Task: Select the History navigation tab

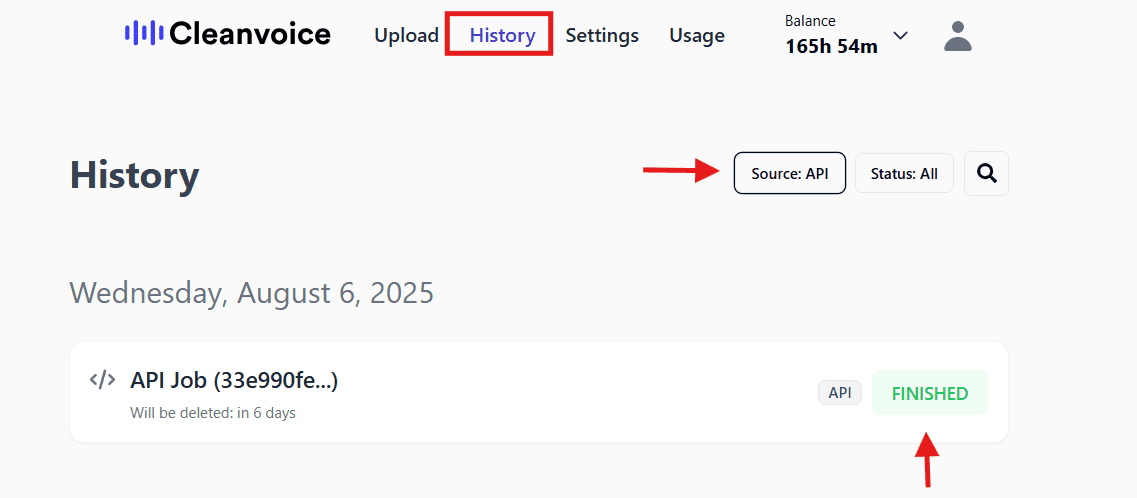Action: [502, 36]
